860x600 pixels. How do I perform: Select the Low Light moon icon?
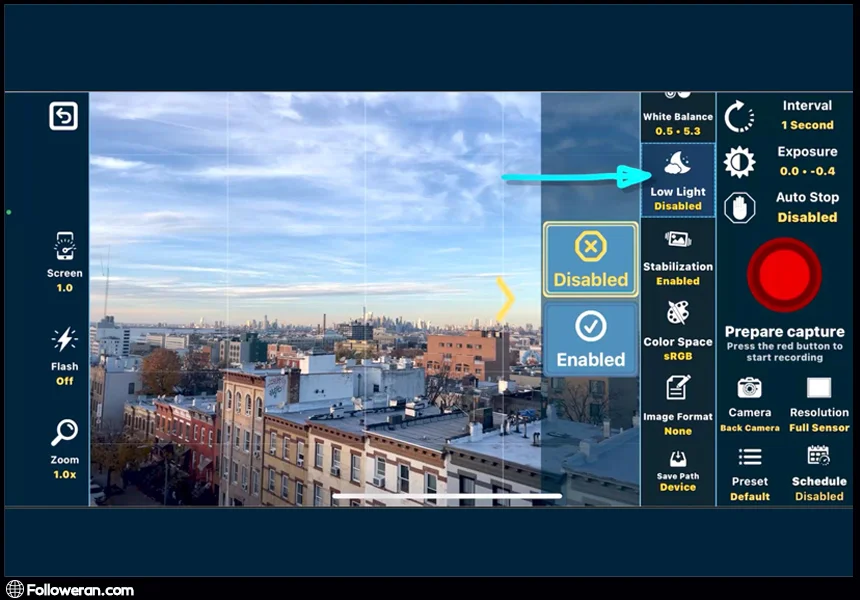click(x=678, y=164)
